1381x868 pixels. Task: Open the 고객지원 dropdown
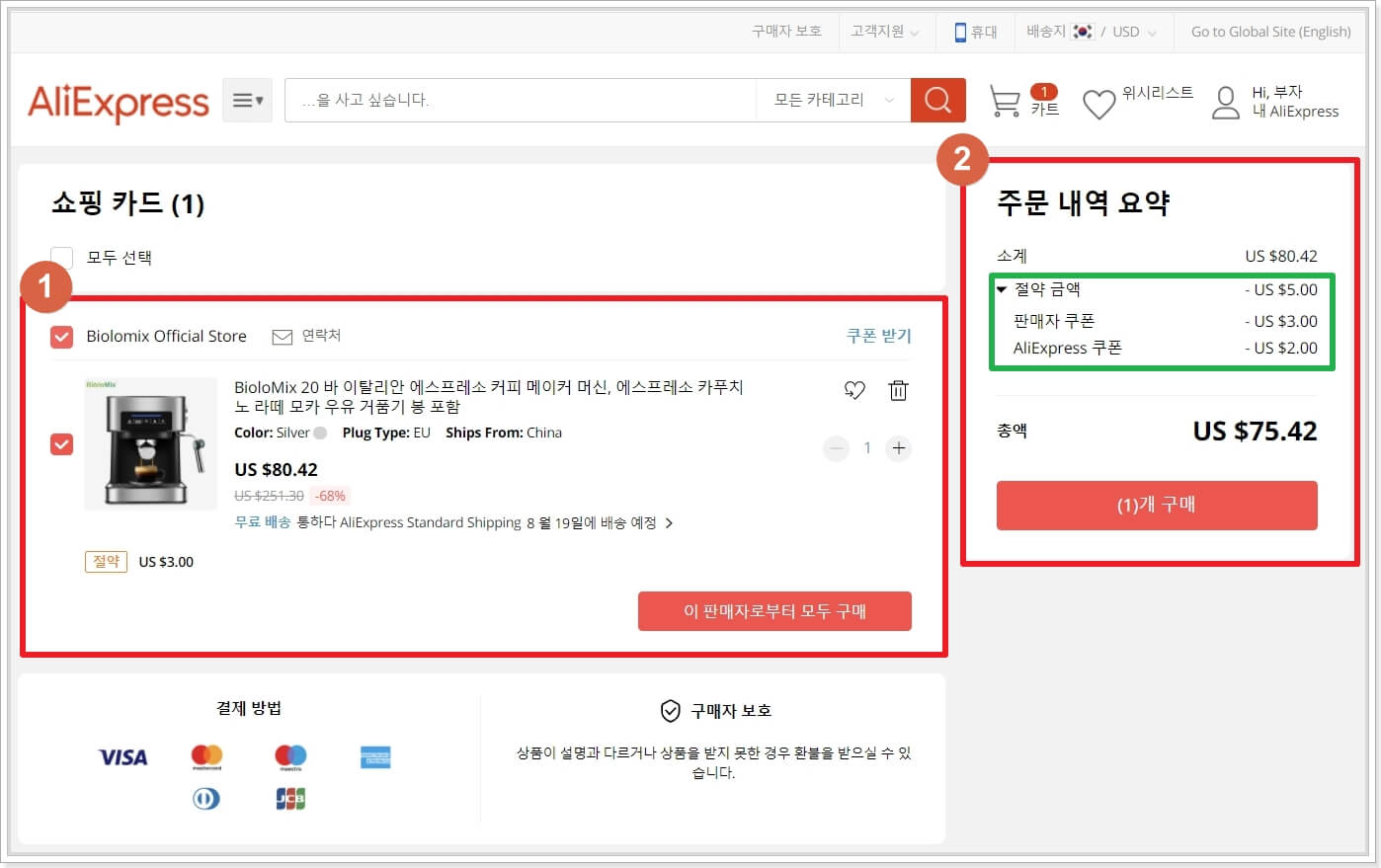pos(882,31)
